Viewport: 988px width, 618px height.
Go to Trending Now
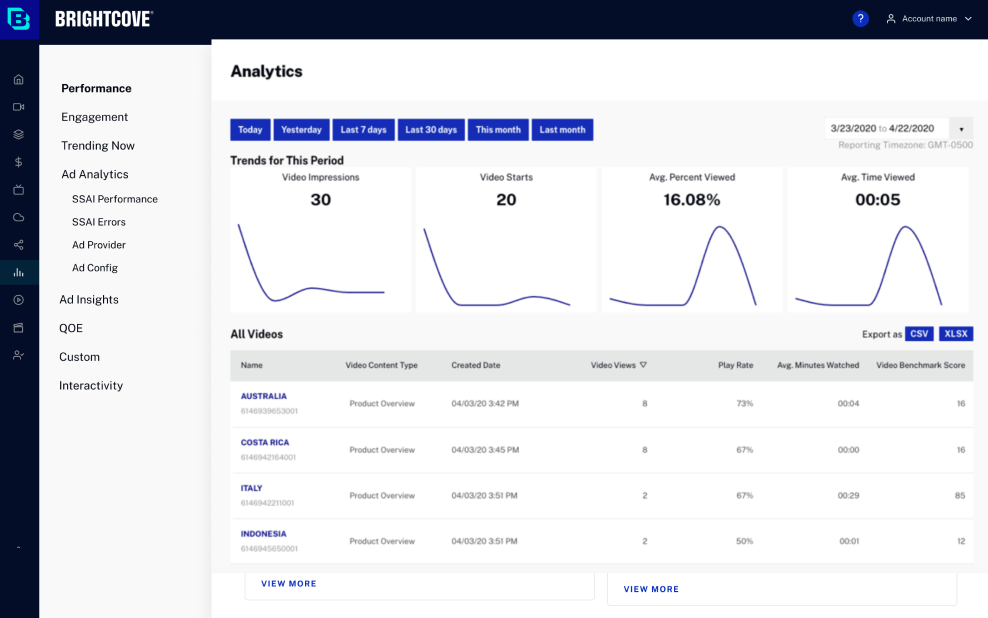point(98,146)
